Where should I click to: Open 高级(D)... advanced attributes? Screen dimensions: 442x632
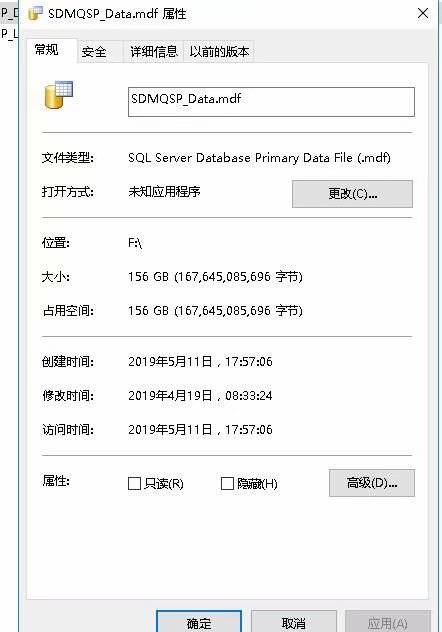point(372,482)
